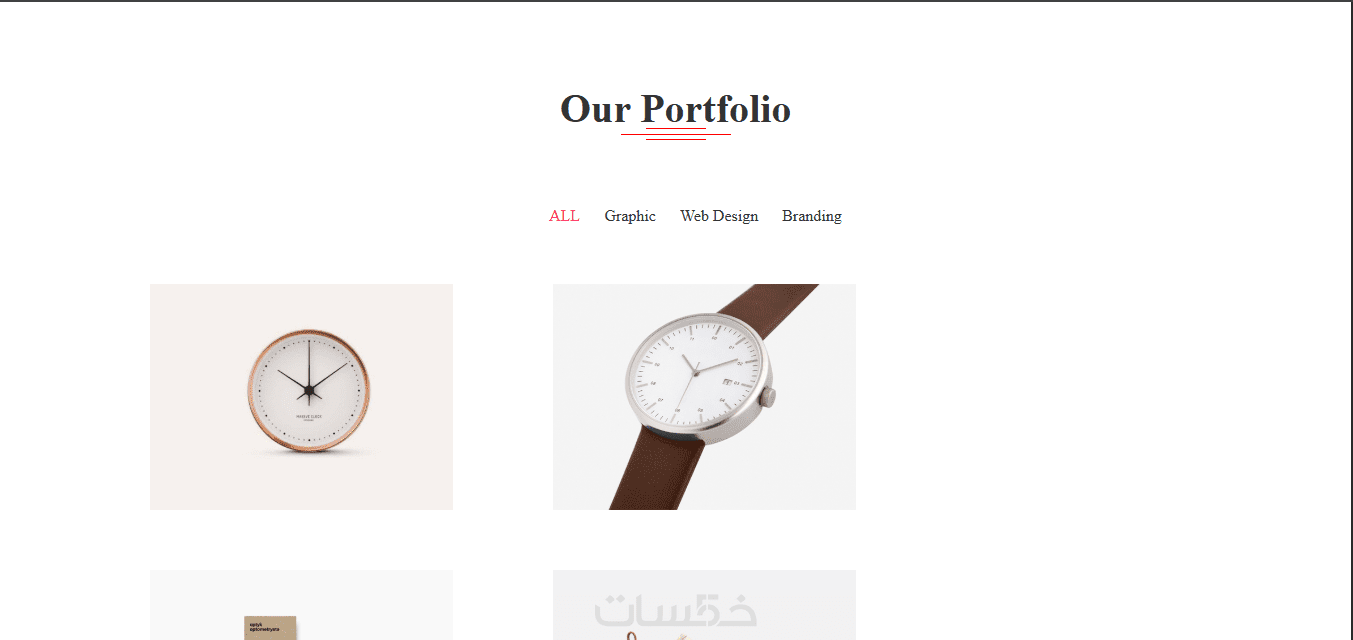Open the copper wall clock thumbnail
This screenshot has height=640, width=1353.
[301, 397]
